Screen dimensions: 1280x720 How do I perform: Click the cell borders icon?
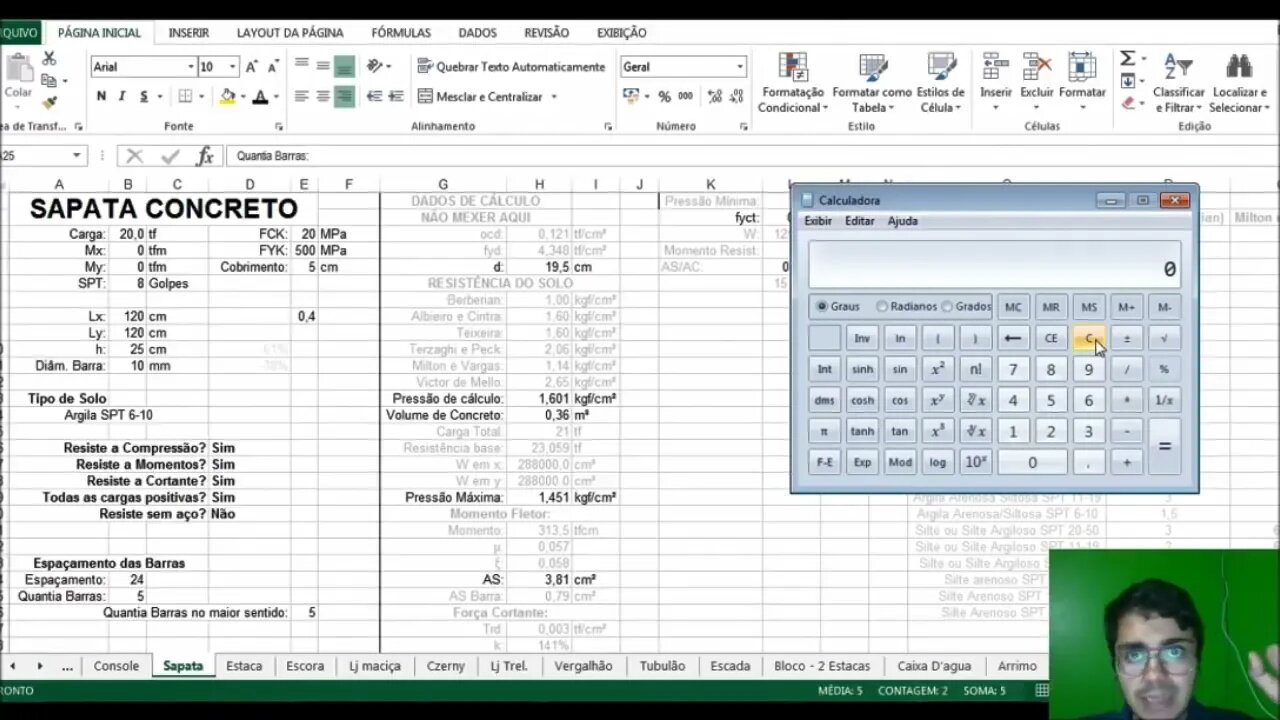(185, 96)
